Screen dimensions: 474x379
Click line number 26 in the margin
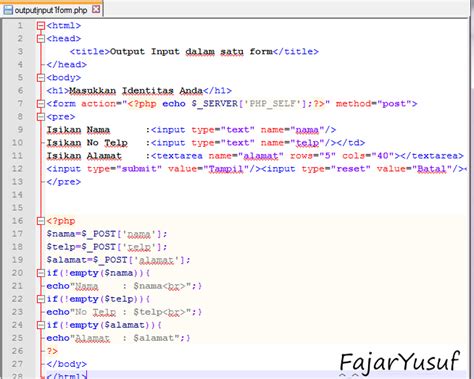coord(17,351)
